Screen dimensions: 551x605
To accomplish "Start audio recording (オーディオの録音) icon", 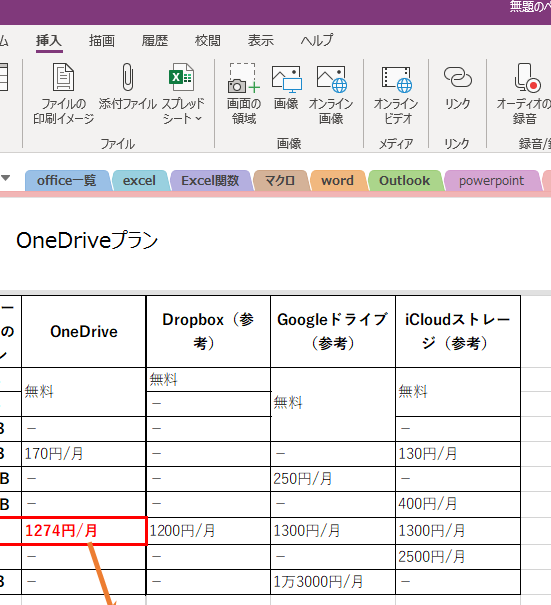I will point(527,78).
